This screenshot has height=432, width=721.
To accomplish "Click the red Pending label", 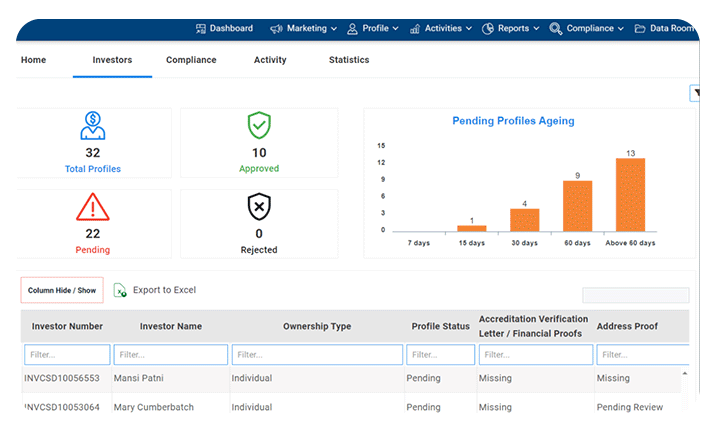I will (x=93, y=250).
